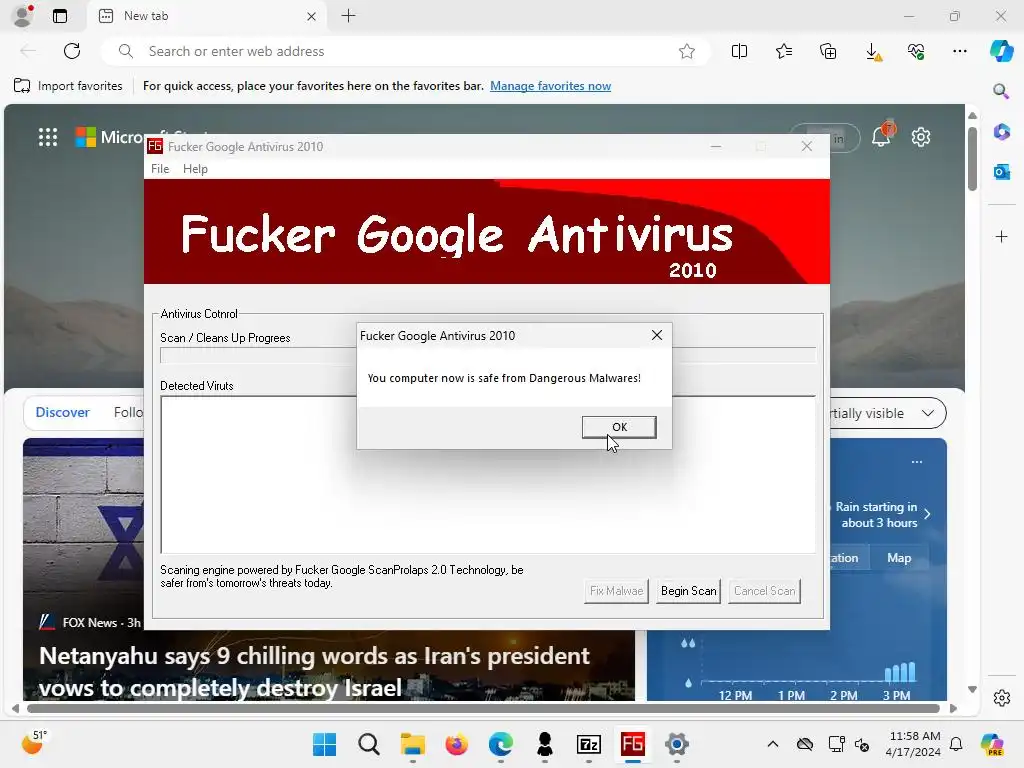Viewport: 1024px width, 768px height.
Task: Open the Netanyahu news headline
Action: coord(314,671)
